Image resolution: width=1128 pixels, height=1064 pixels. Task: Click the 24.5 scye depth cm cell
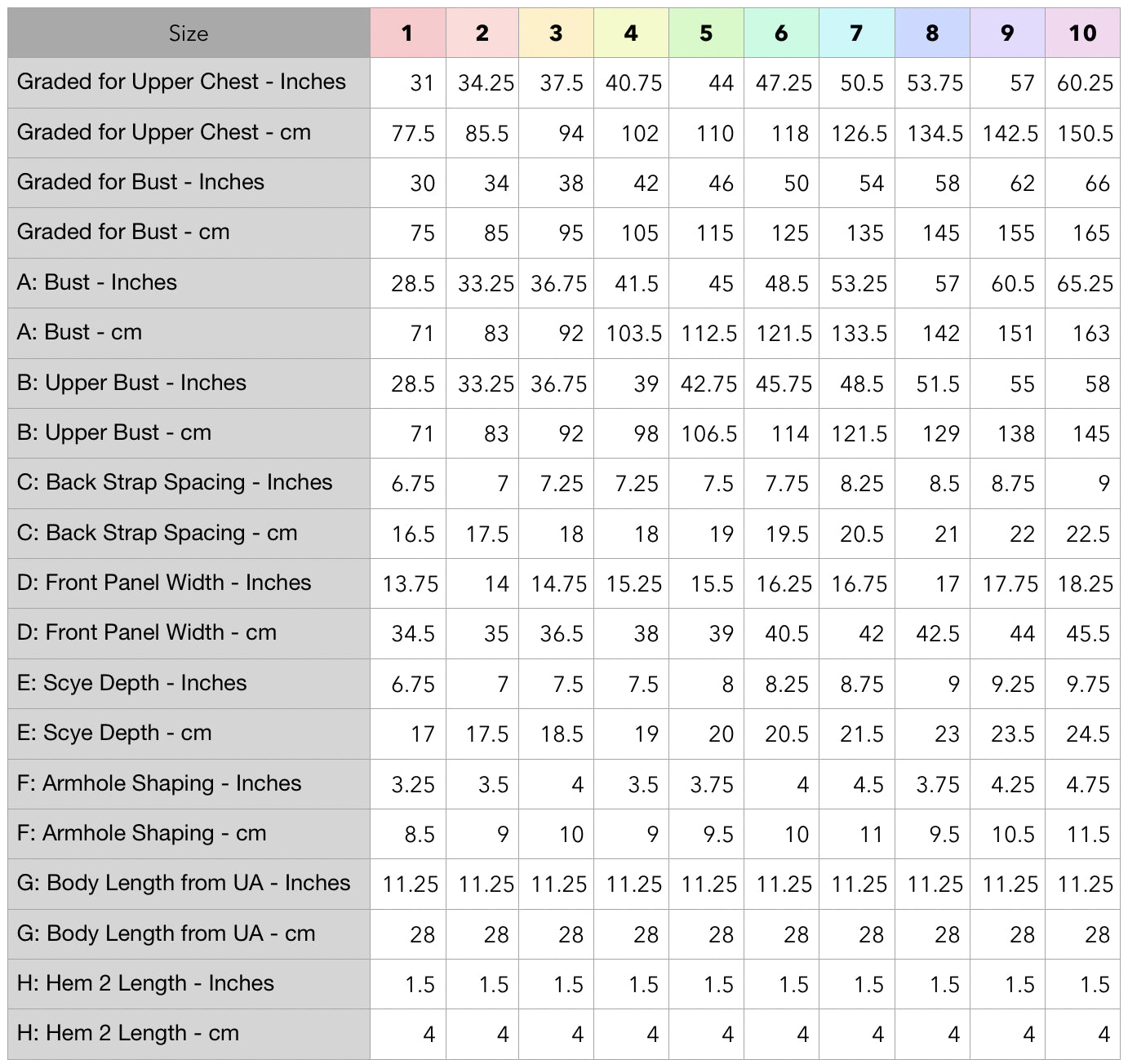click(x=1087, y=734)
